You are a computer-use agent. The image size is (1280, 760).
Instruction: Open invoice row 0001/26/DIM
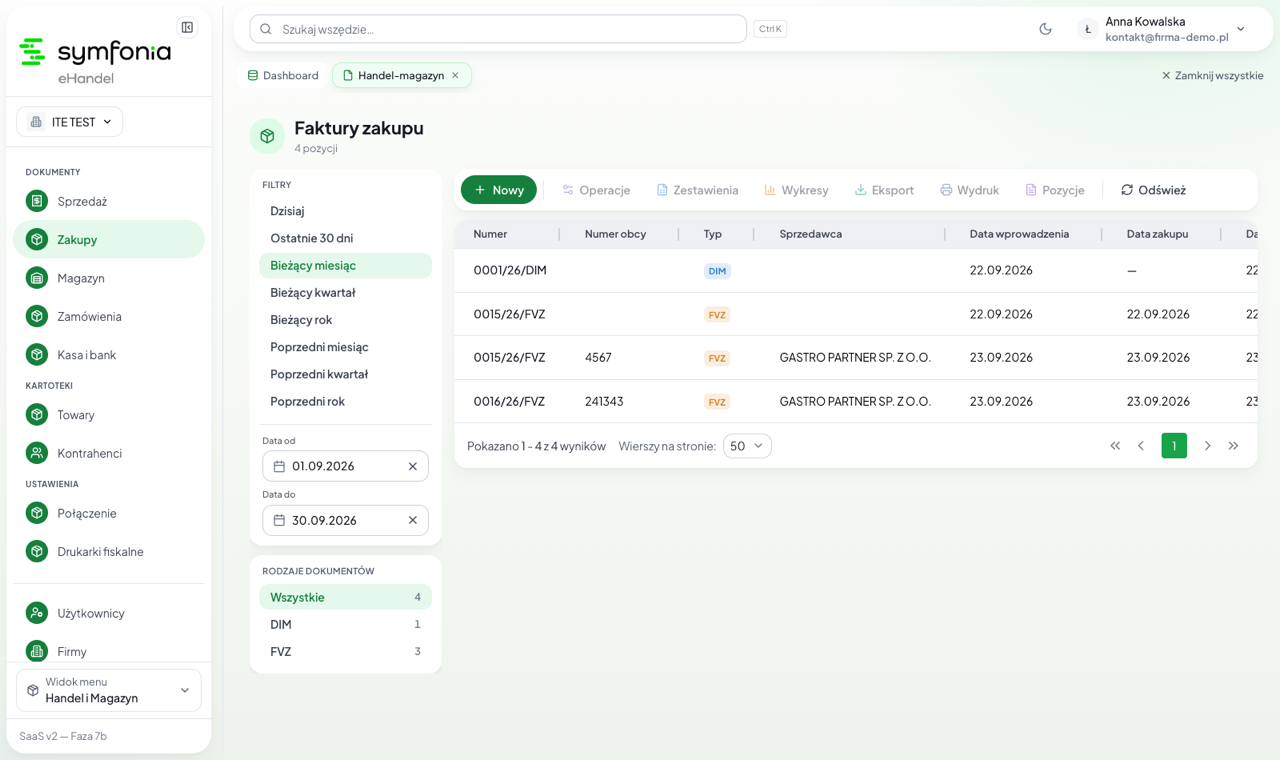[x=855, y=270]
